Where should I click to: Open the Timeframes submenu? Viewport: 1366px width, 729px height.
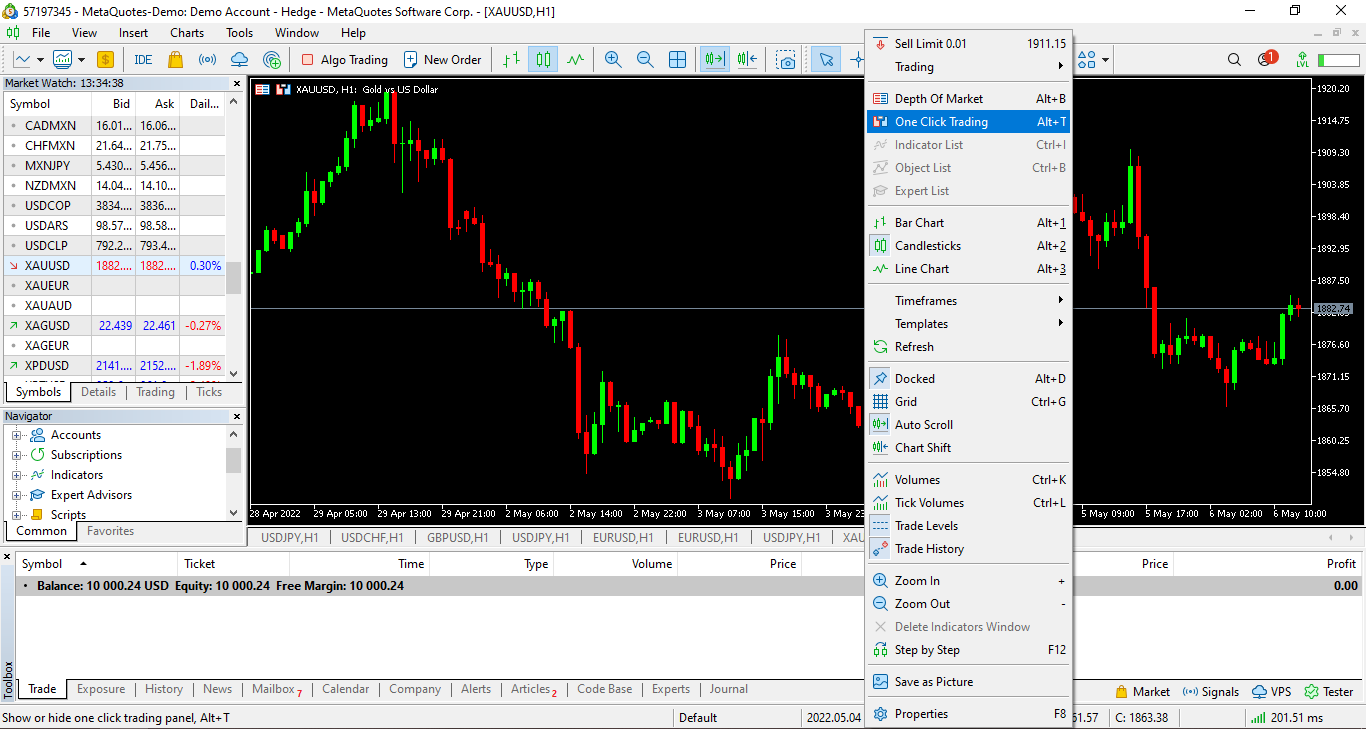click(968, 301)
